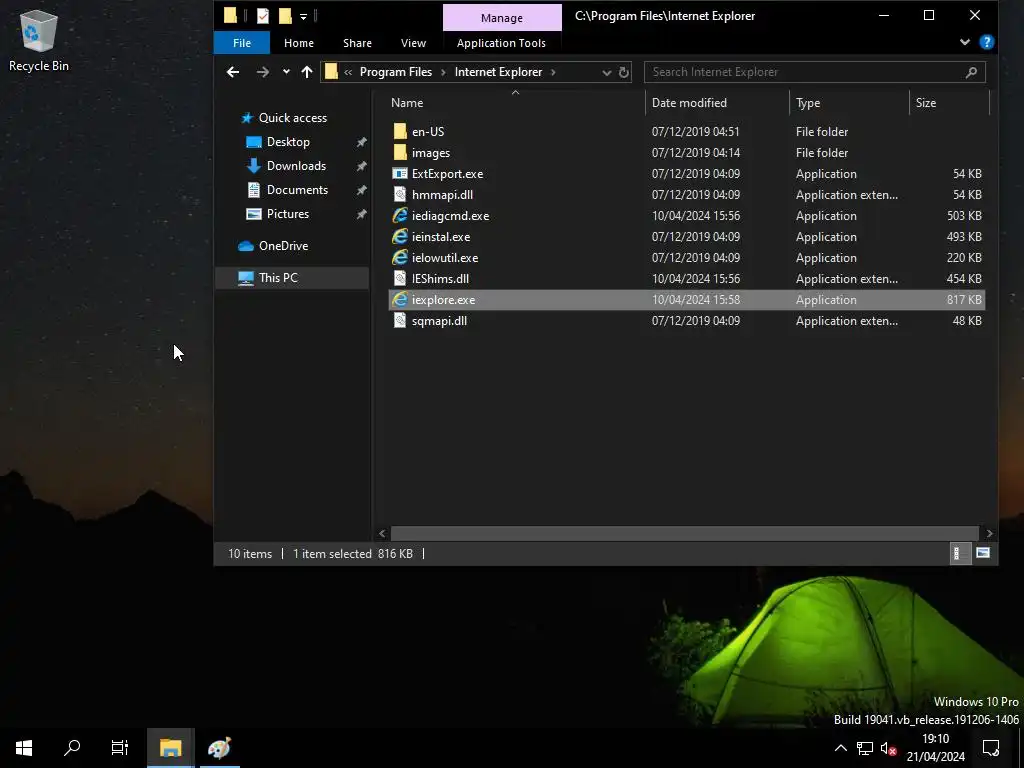Click pin icon next to Downloads
The height and width of the screenshot is (768, 1024).
pos(361,167)
